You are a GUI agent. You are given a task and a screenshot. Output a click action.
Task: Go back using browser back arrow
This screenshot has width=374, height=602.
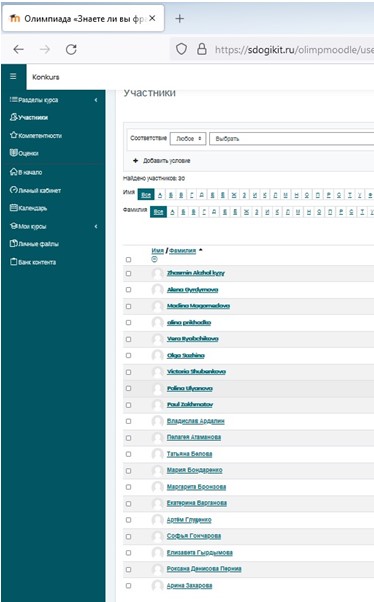pos(18,50)
